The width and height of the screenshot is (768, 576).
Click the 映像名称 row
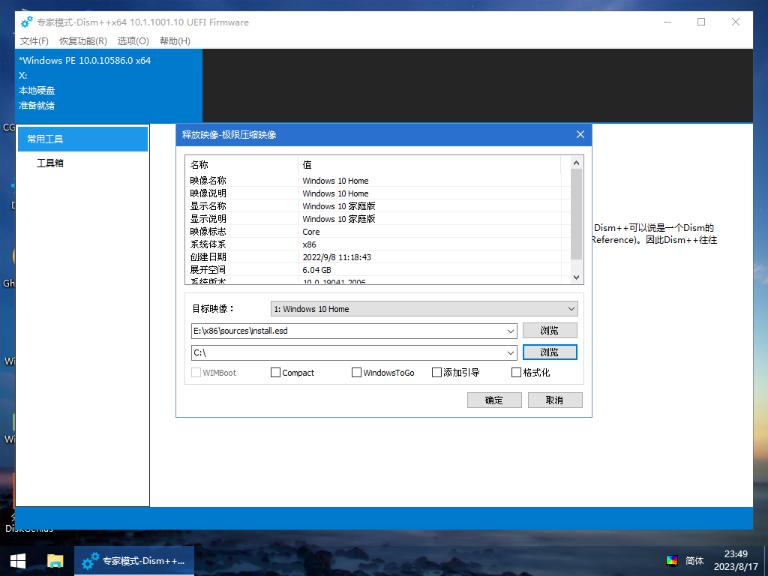tap(375, 181)
